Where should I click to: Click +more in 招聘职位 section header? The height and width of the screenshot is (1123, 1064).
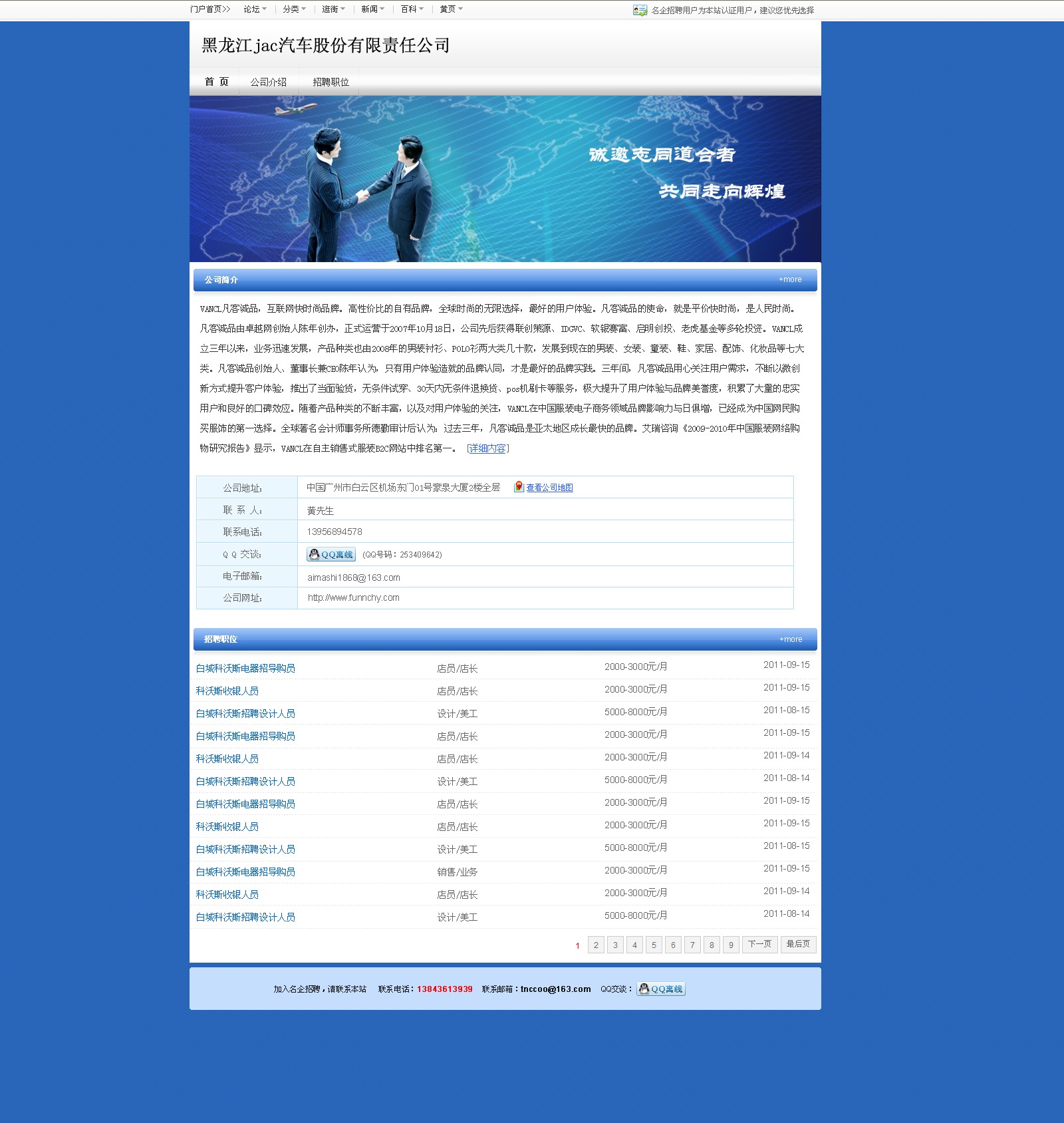click(791, 639)
